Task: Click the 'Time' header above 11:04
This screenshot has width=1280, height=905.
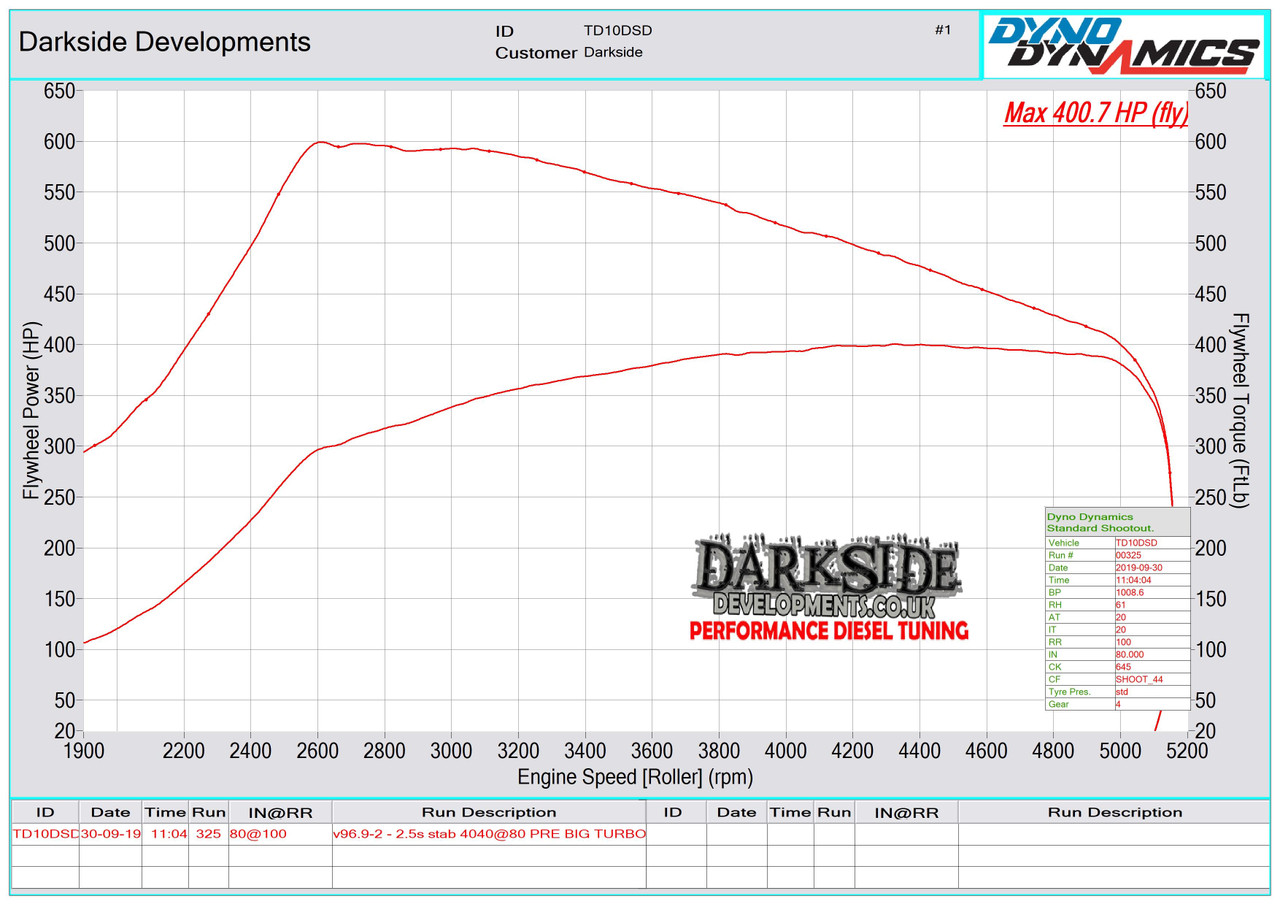Action: (165, 812)
